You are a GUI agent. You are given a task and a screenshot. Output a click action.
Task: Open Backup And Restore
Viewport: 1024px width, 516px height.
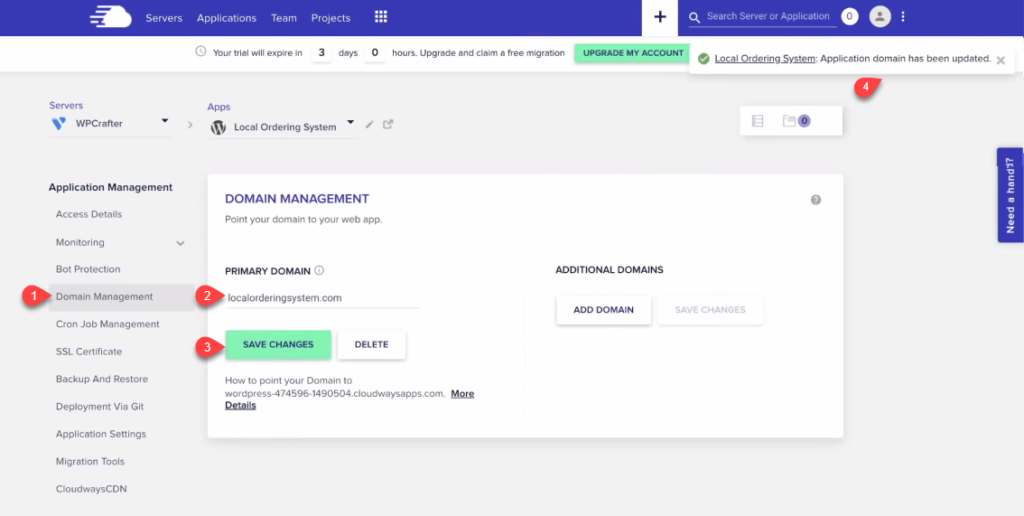click(102, 379)
